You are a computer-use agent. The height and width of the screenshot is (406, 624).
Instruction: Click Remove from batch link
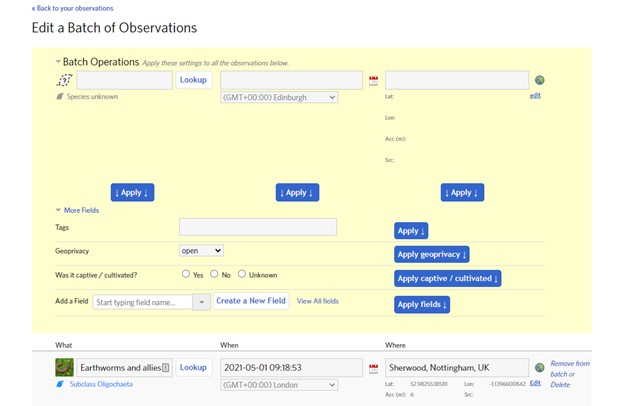(x=570, y=368)
